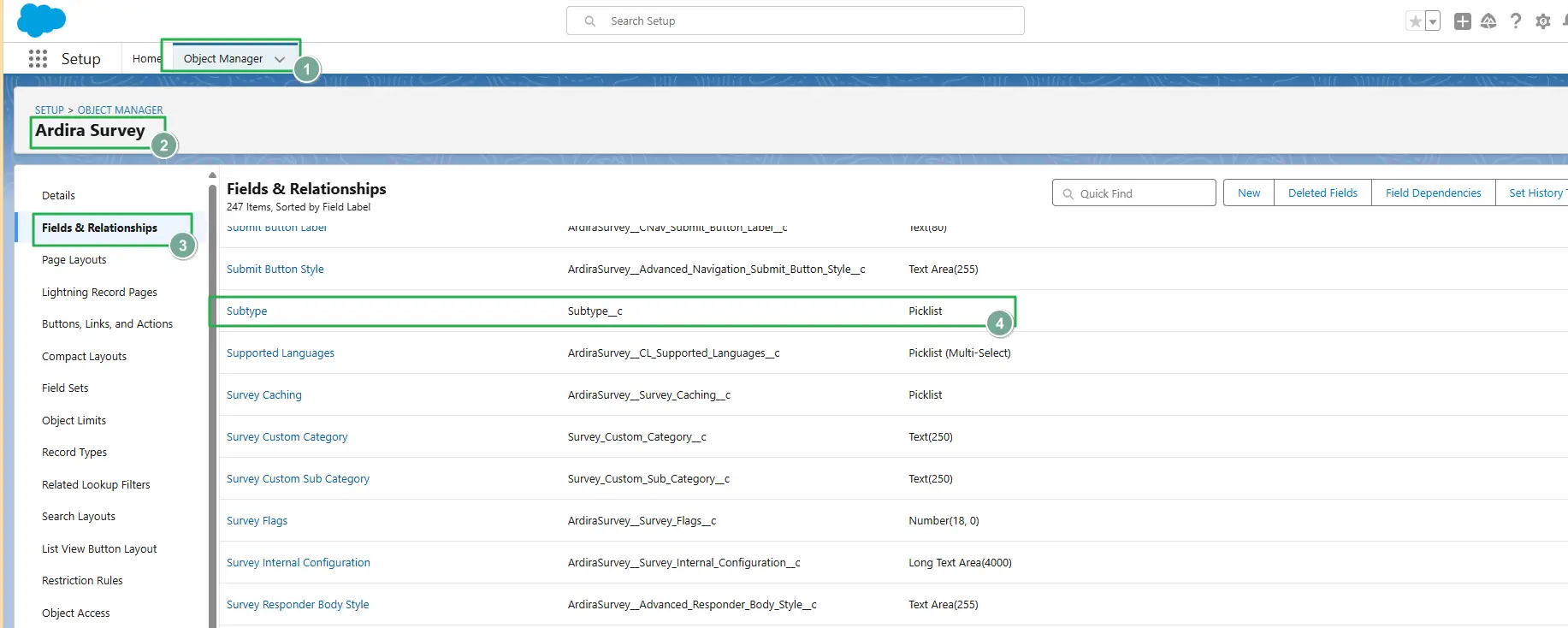Click the sidebar scroll up arrow
The width and height of the screenshot is (1568, 628).
(212, 175)
